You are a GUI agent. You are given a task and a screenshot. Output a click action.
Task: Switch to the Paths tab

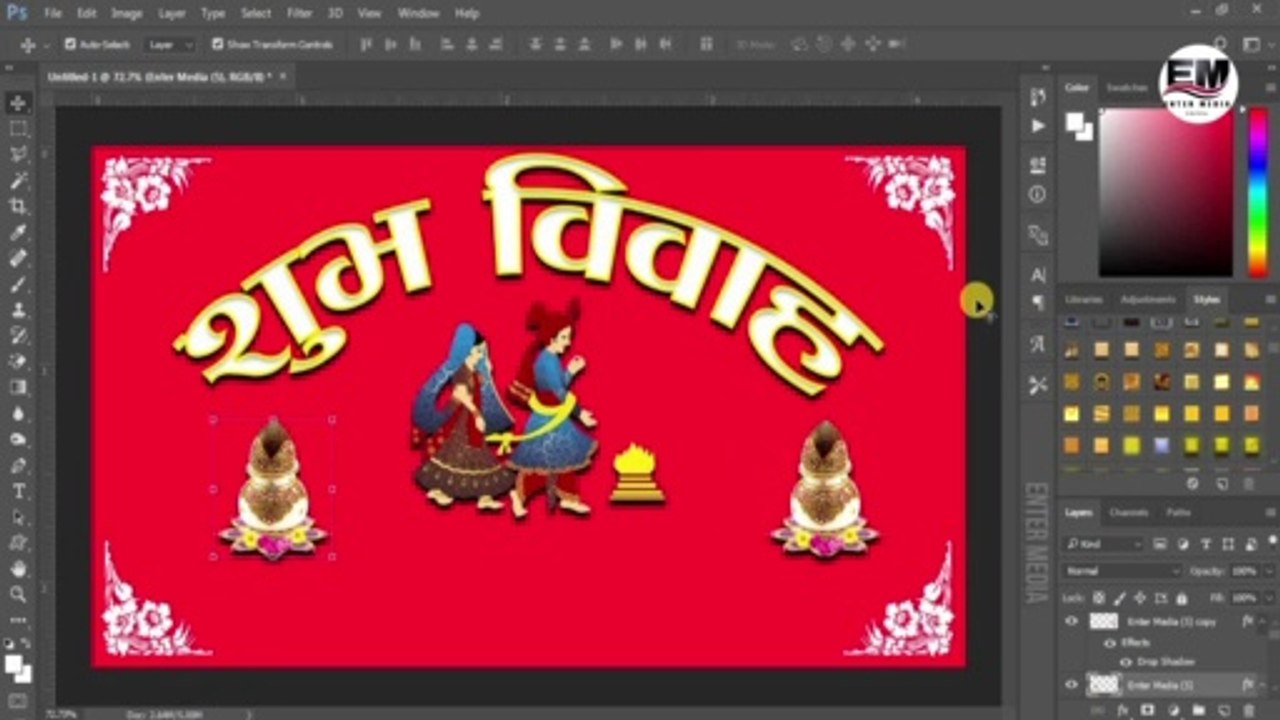(x=1179, y=512)
